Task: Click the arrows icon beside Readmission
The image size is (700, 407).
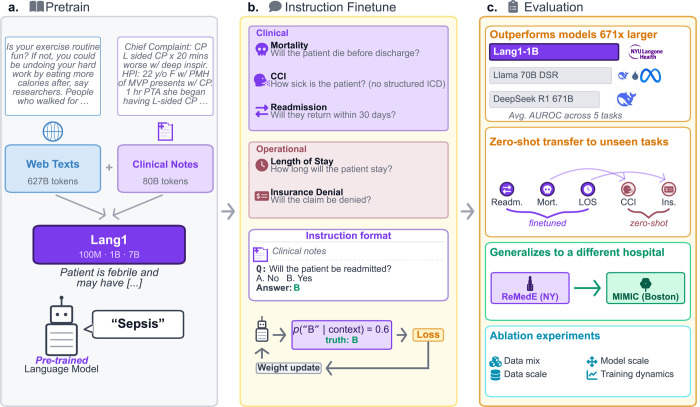Action: tap(262, 111)
